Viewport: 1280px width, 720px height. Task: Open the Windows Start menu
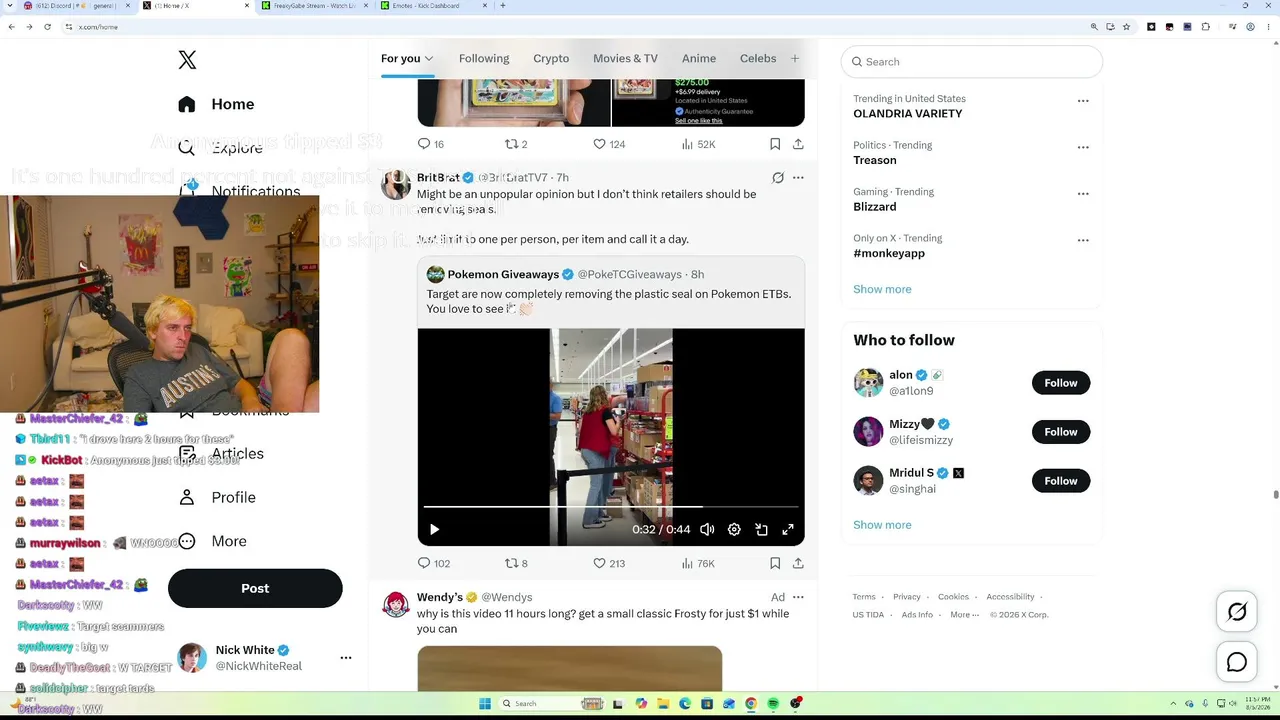click(485, 704)
